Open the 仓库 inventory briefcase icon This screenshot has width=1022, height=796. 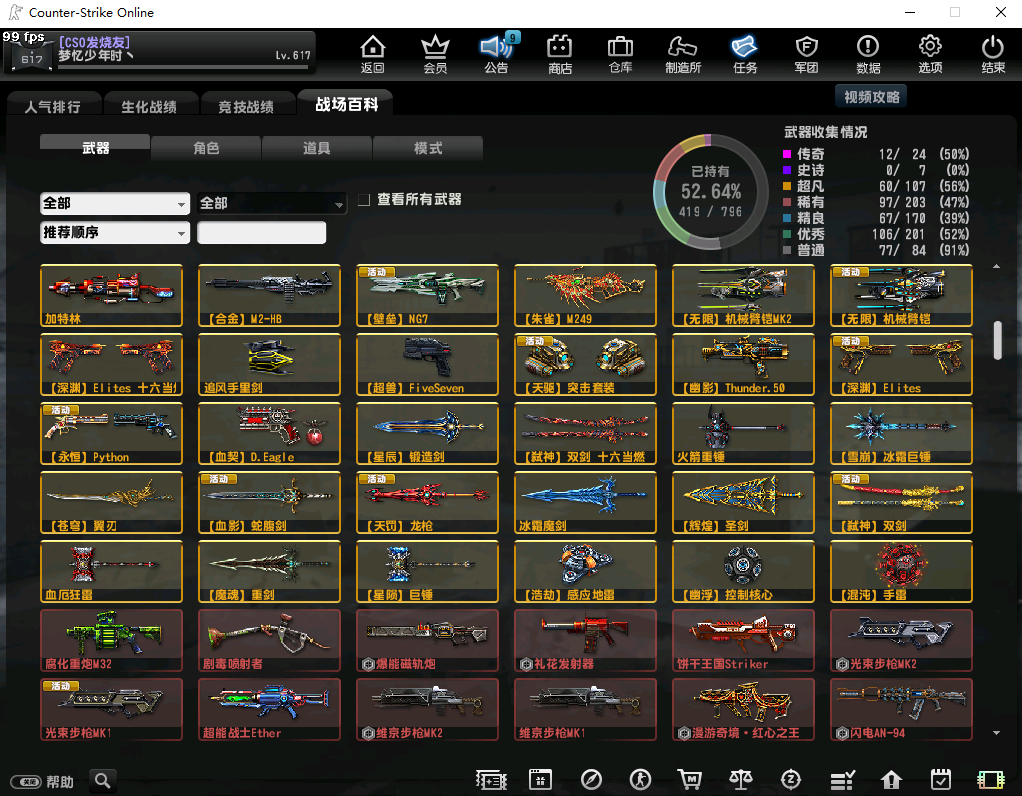pos(620,53)
